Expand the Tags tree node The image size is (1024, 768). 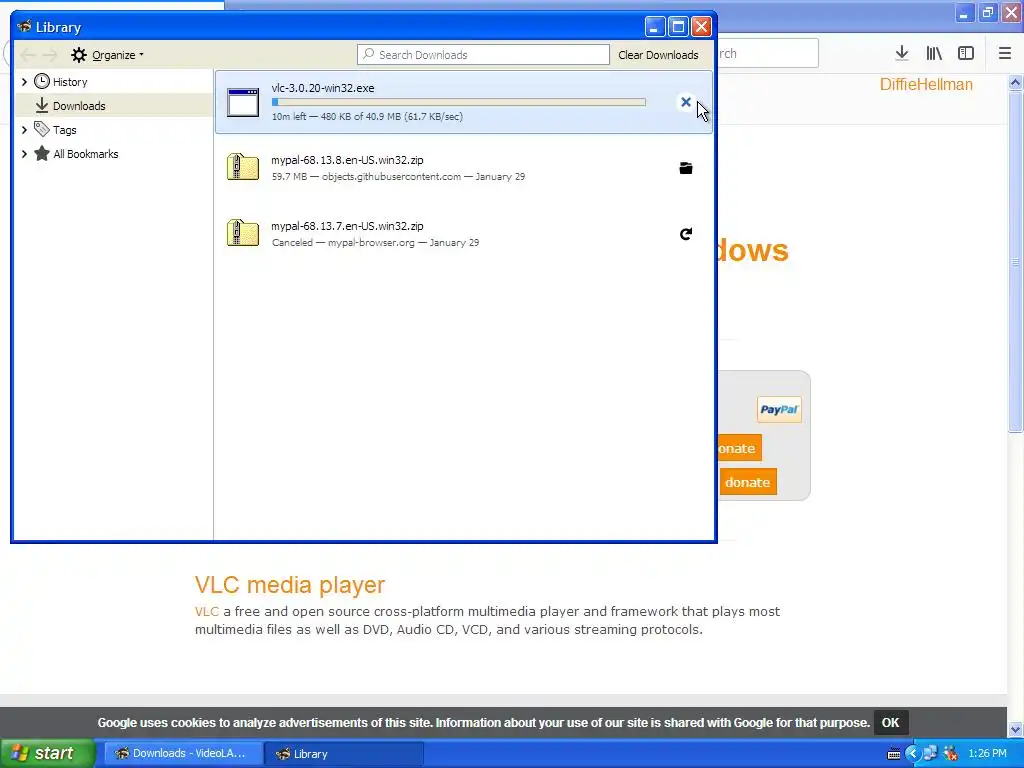pyautogui.click(x=24, y=130)
